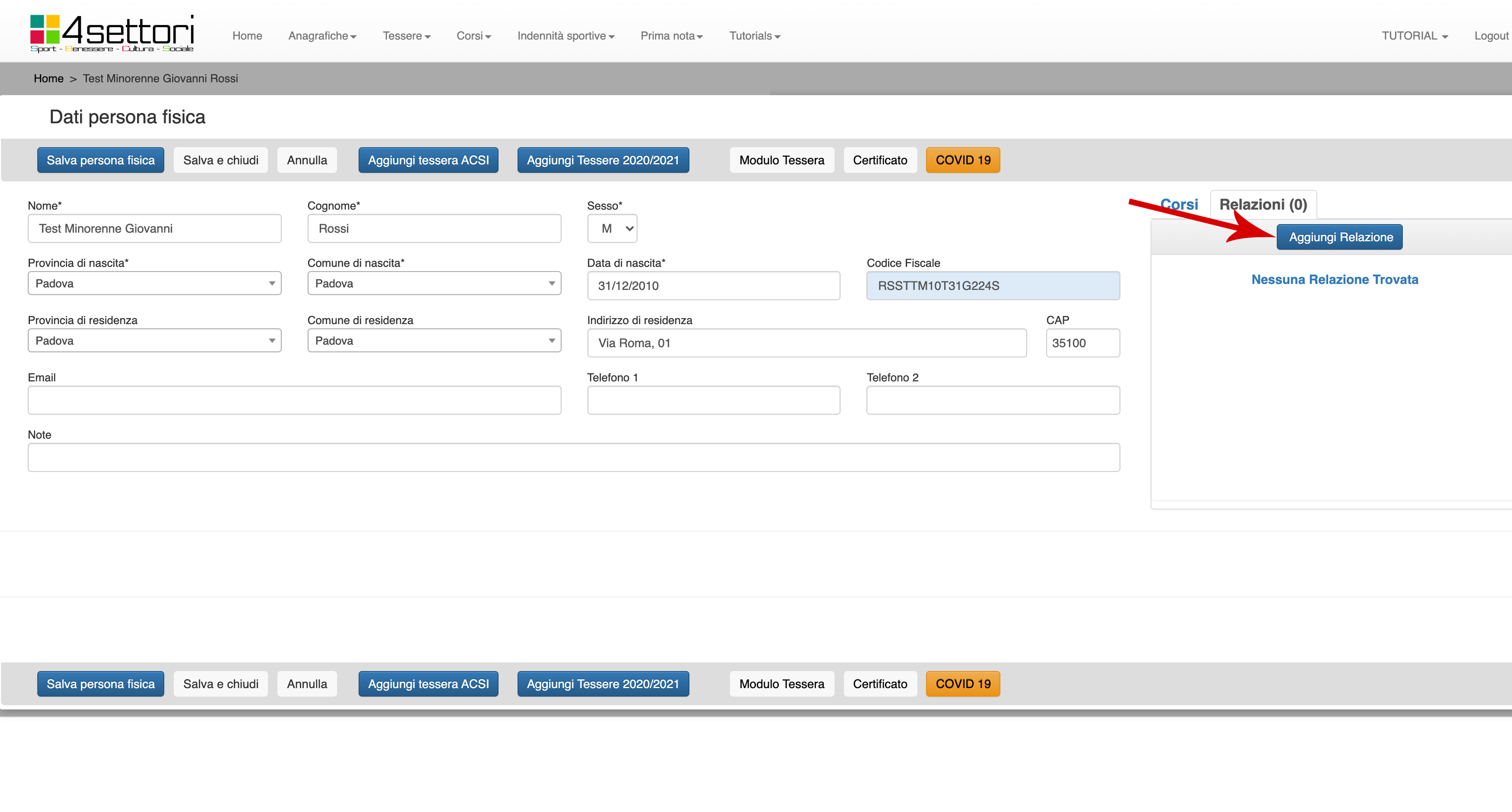This screenshot has width=1512, height=812.
Task: Open the Anagrafiche menu
Action: (x=322, y=36)
